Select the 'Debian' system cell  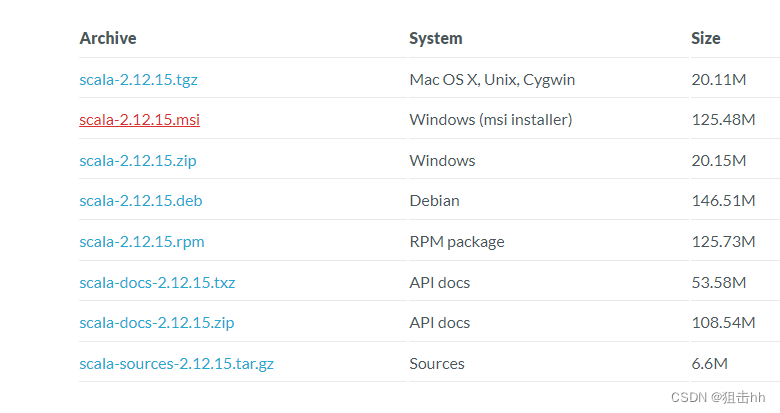click(434, 201)
